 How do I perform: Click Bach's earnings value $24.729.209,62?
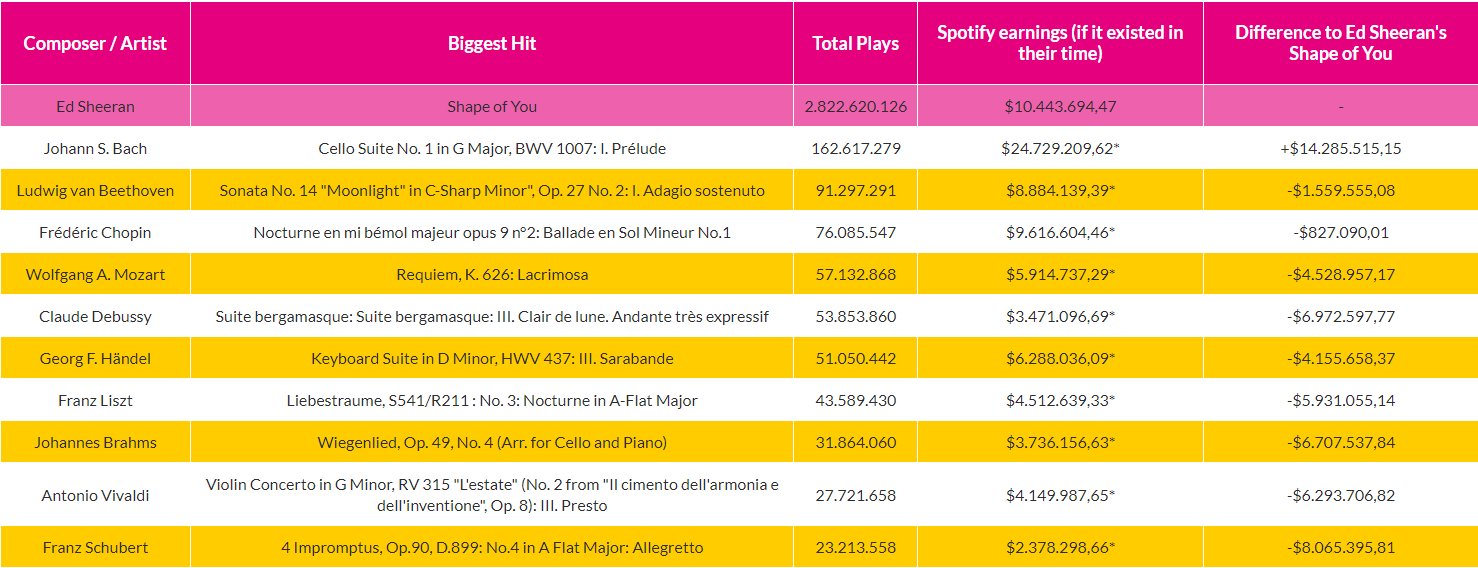click(1060, 148)
